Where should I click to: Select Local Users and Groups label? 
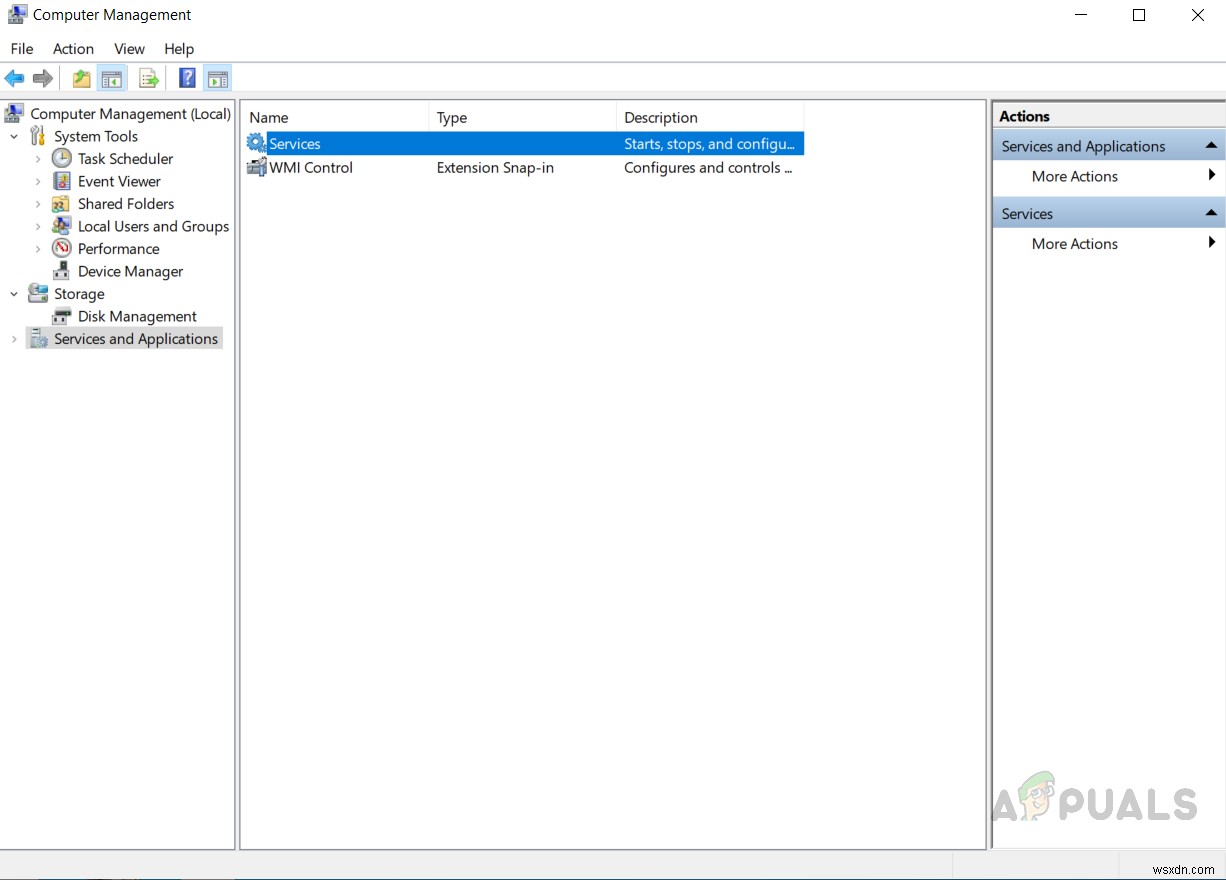[154, 226]
